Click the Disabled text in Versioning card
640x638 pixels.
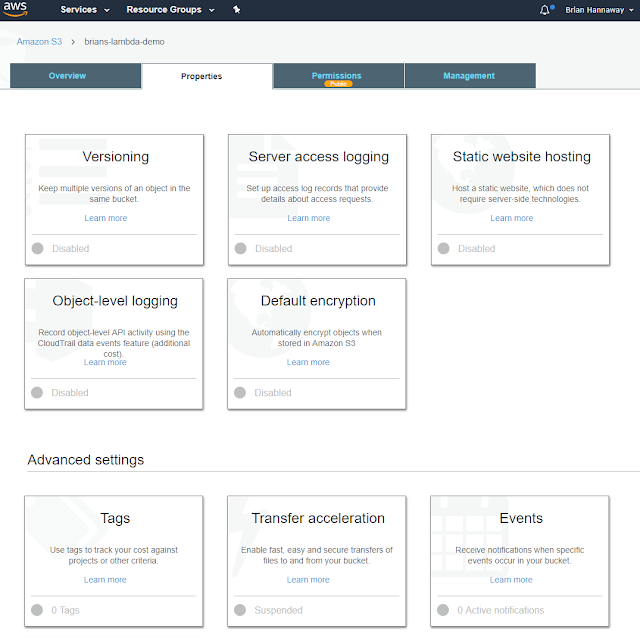pos(71,249)
